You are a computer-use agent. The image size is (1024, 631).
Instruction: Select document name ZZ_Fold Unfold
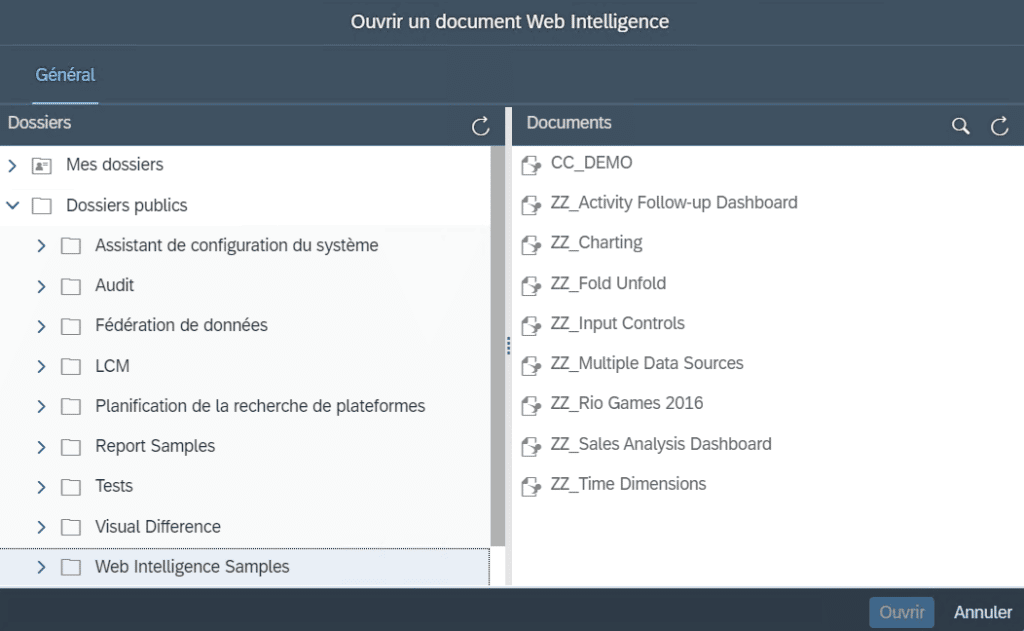[x=608, y=283]
